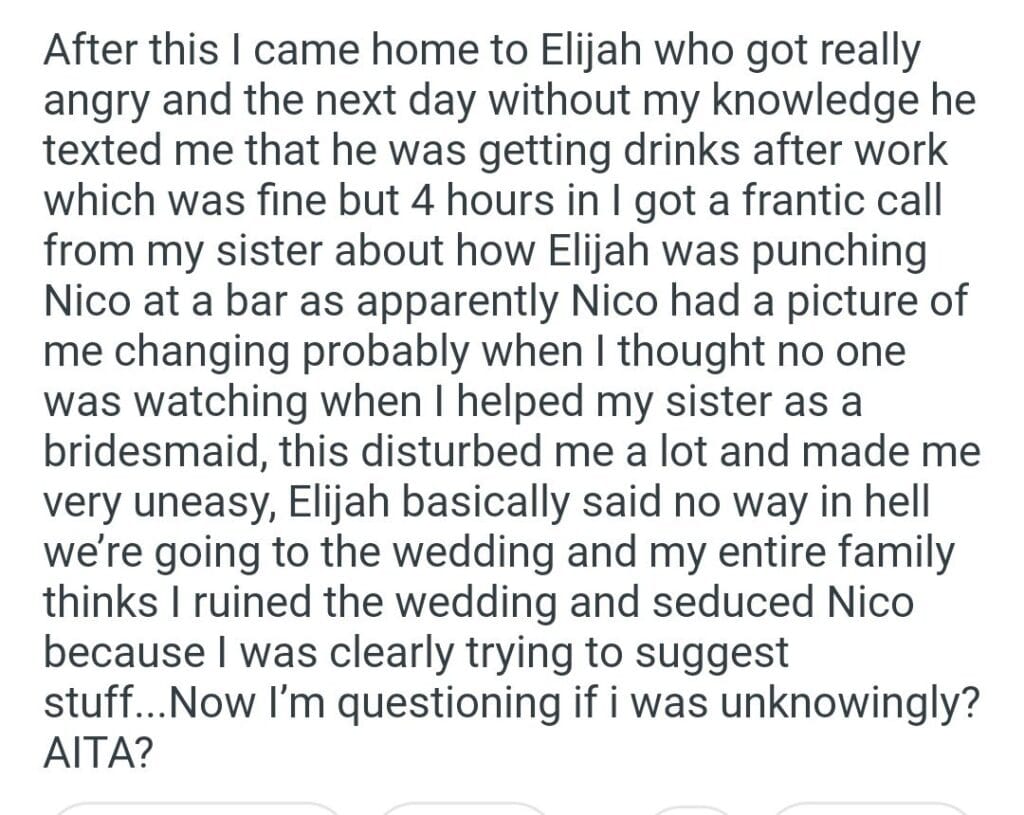Click the word "bridesmaid" in the post
The width and height of the screenshot is (1024, 815).
[150, 451]
